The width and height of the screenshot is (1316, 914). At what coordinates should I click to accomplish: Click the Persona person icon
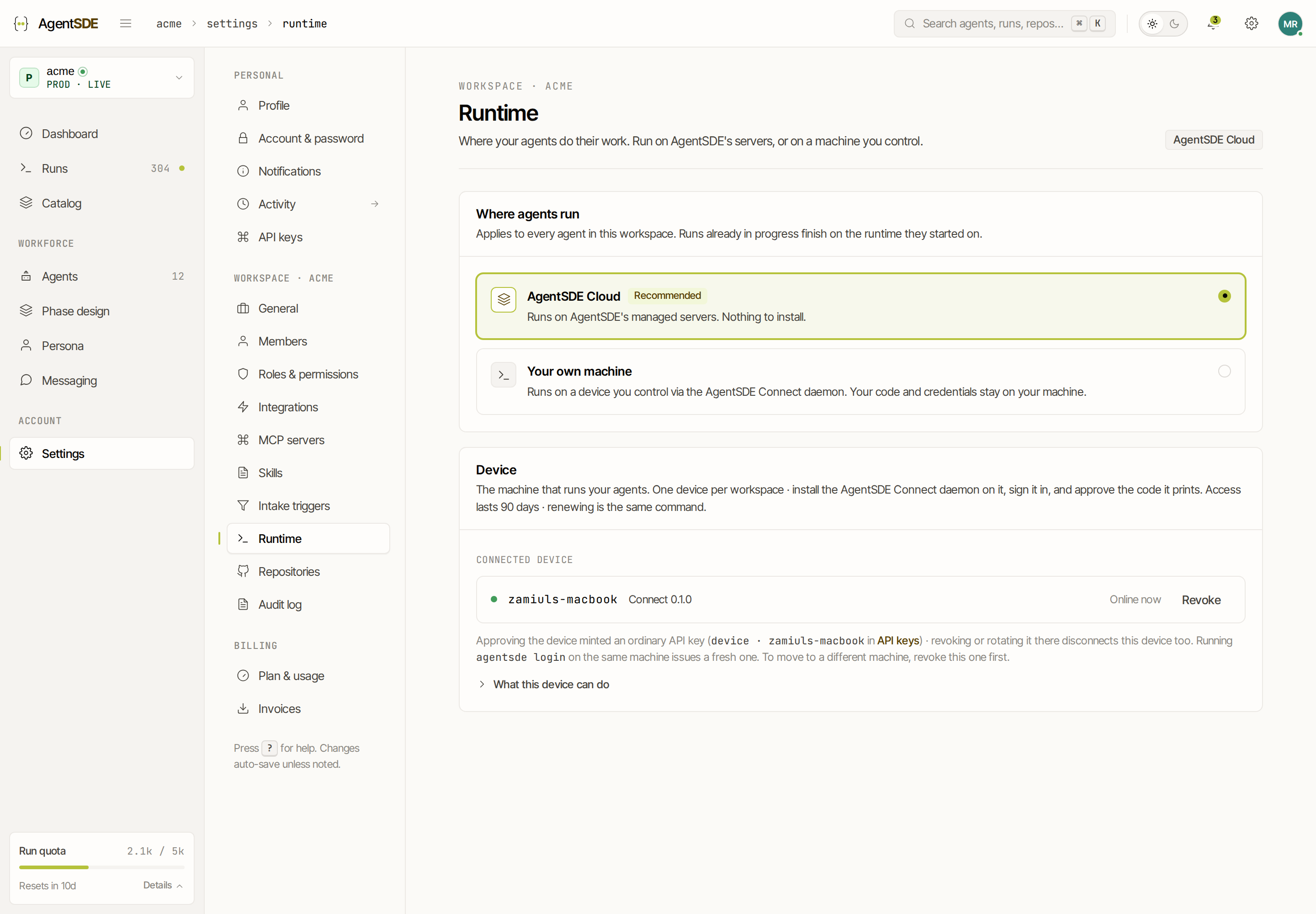click(x=27, y=345)
